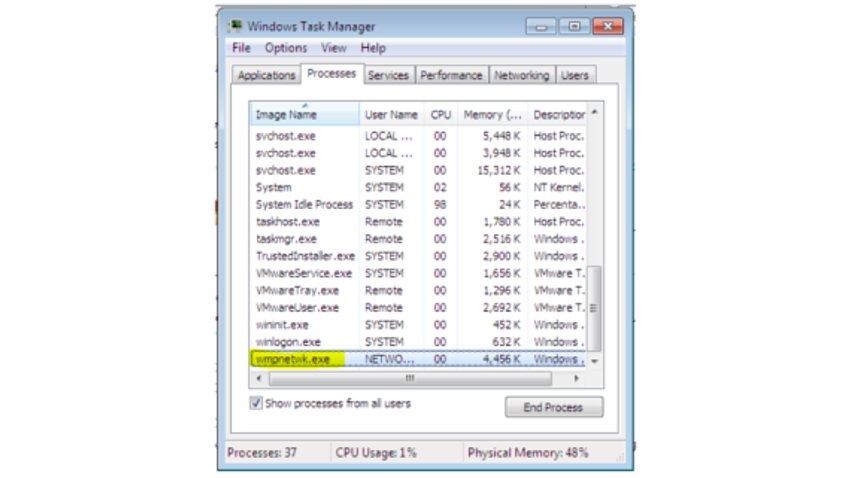Click the vertical scrollbar up arrow
850x478 pixels.
[x=595, y=112]
